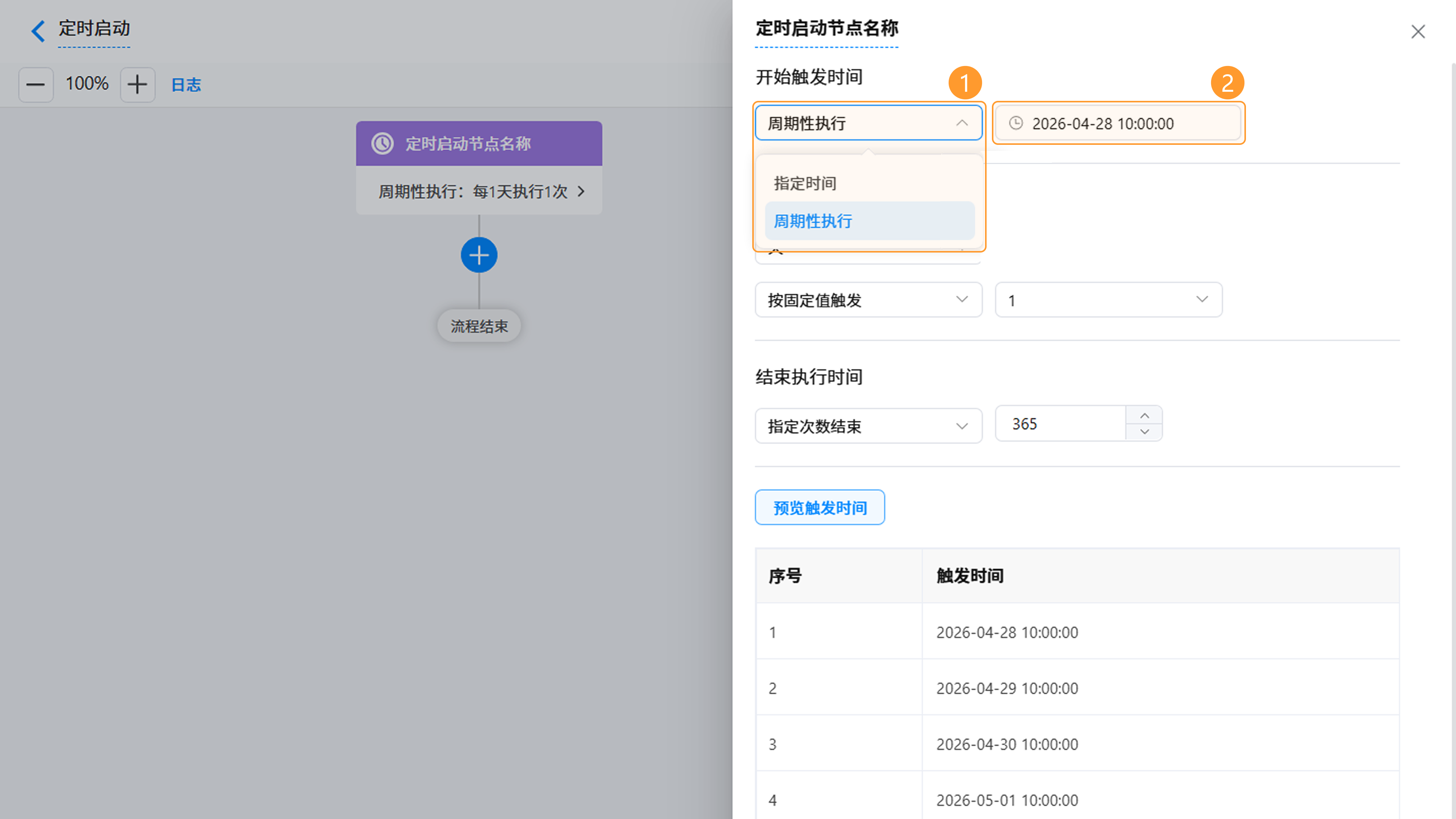Open node details 周期性执行：每1天执行1次
This screenshot has width=1456, height=819.
click(x=479, y=191)
